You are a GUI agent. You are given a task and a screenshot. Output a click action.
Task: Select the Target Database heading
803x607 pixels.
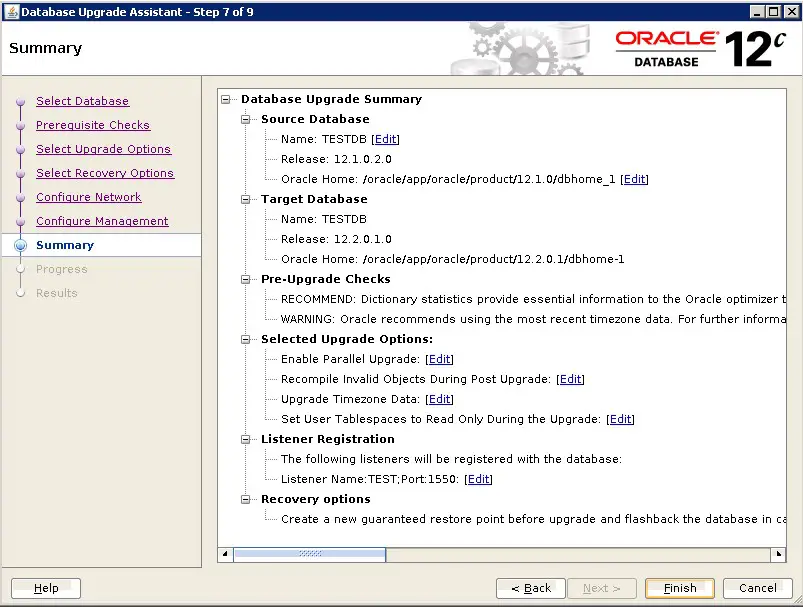(x=314, y=199)
